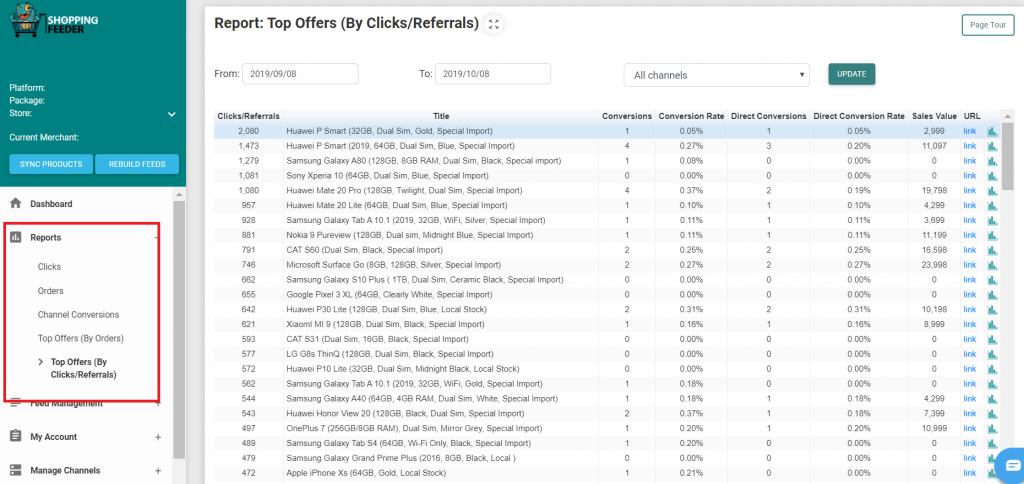The width and height of the screenshot is (1024, 484).
Task: Open chart icon for Huawei P10 Lite row
Action: click(993, 369)
